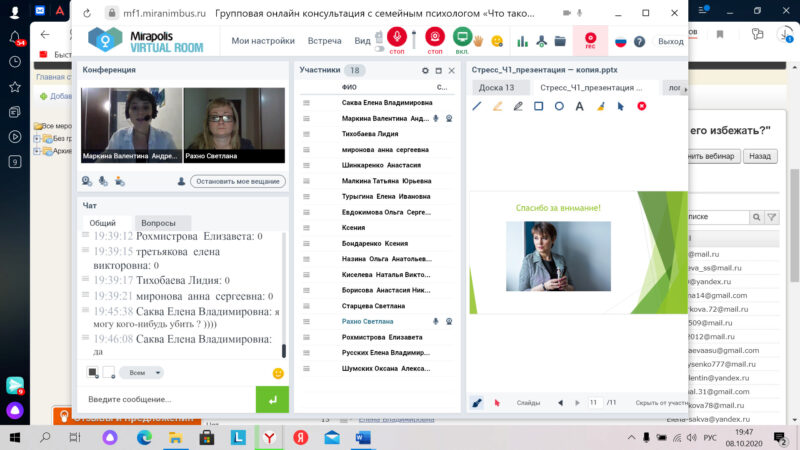Image resolution: width=800 pixels, height=450 pixels.
Task: Close the Participants panel
Action: coord(452,71)
